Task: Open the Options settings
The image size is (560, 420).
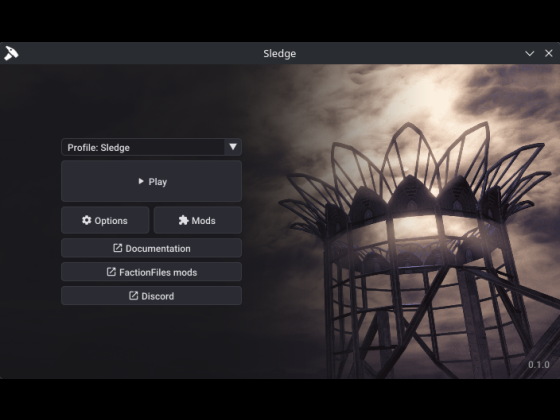Action: click(105, 220)
